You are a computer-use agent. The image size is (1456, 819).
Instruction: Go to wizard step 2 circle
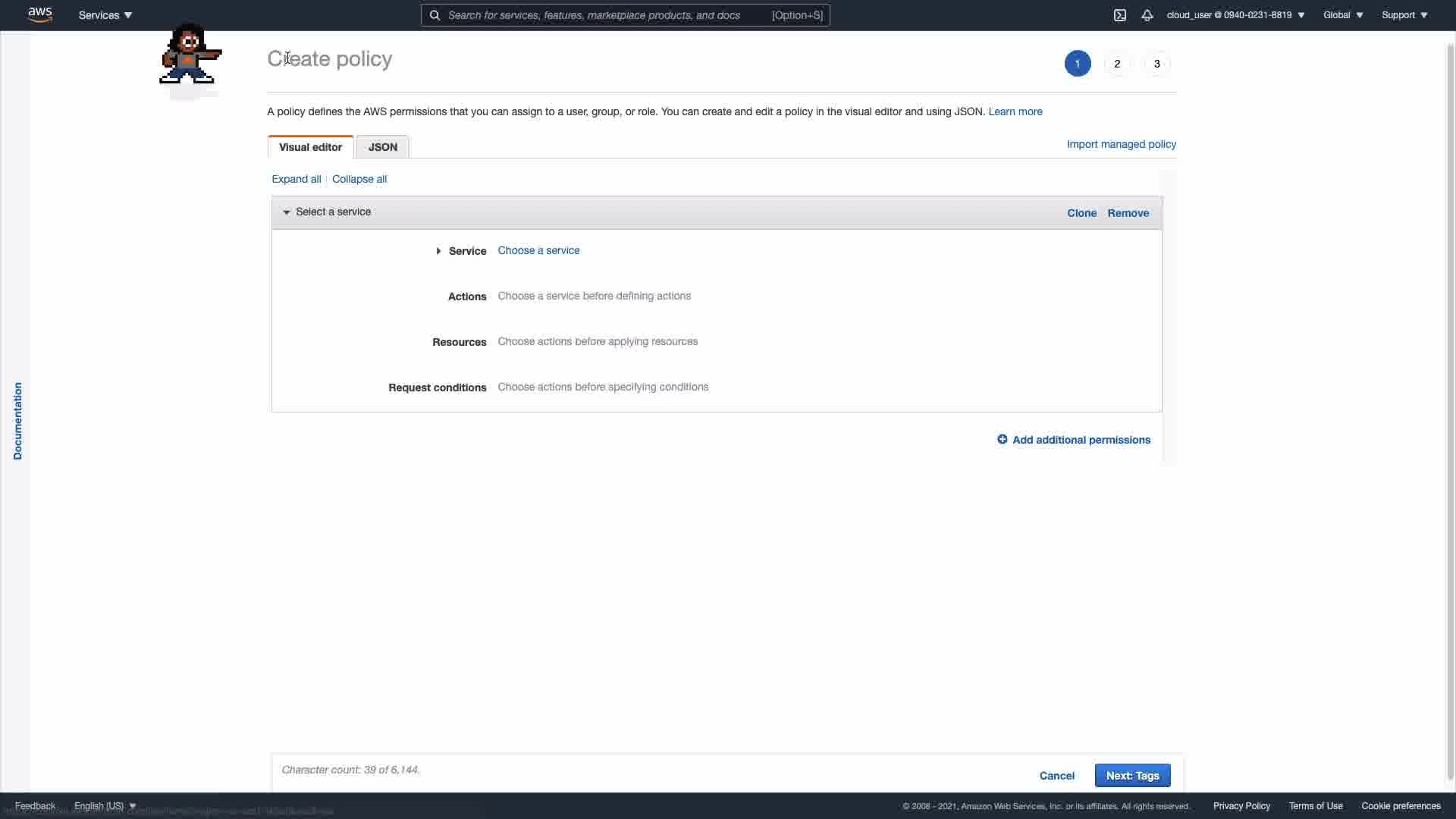(1117, 64)
